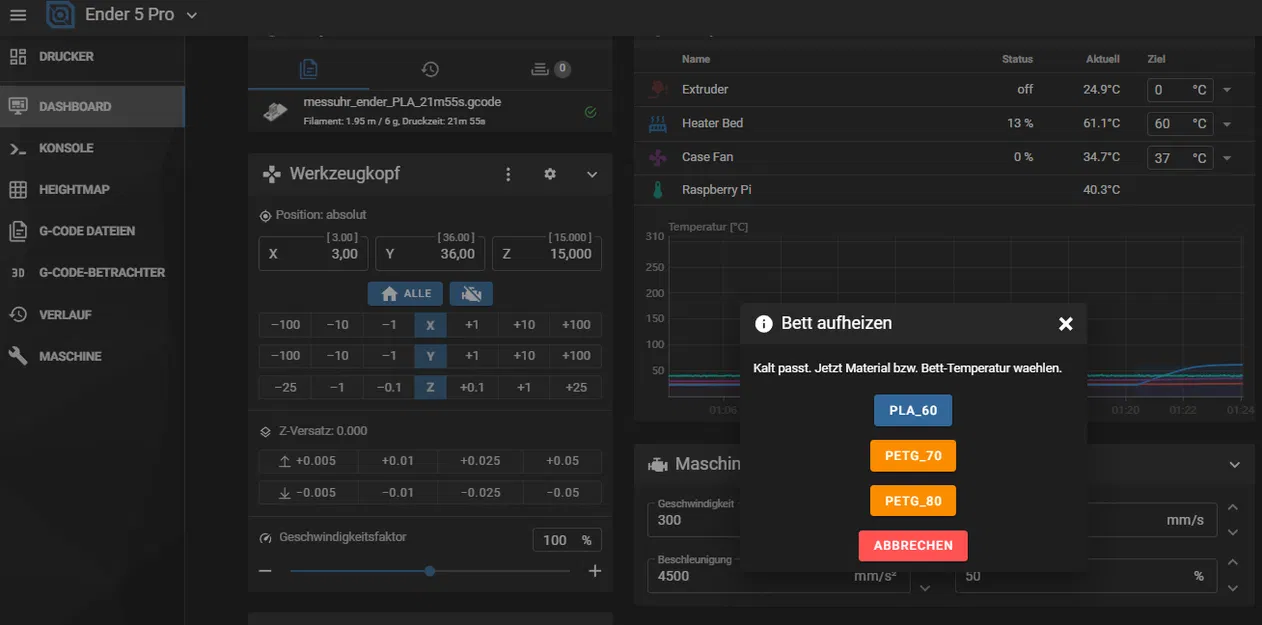
Task: Open the Ender 5 Pro printer dropdown
Action: [x=141, y=15]
